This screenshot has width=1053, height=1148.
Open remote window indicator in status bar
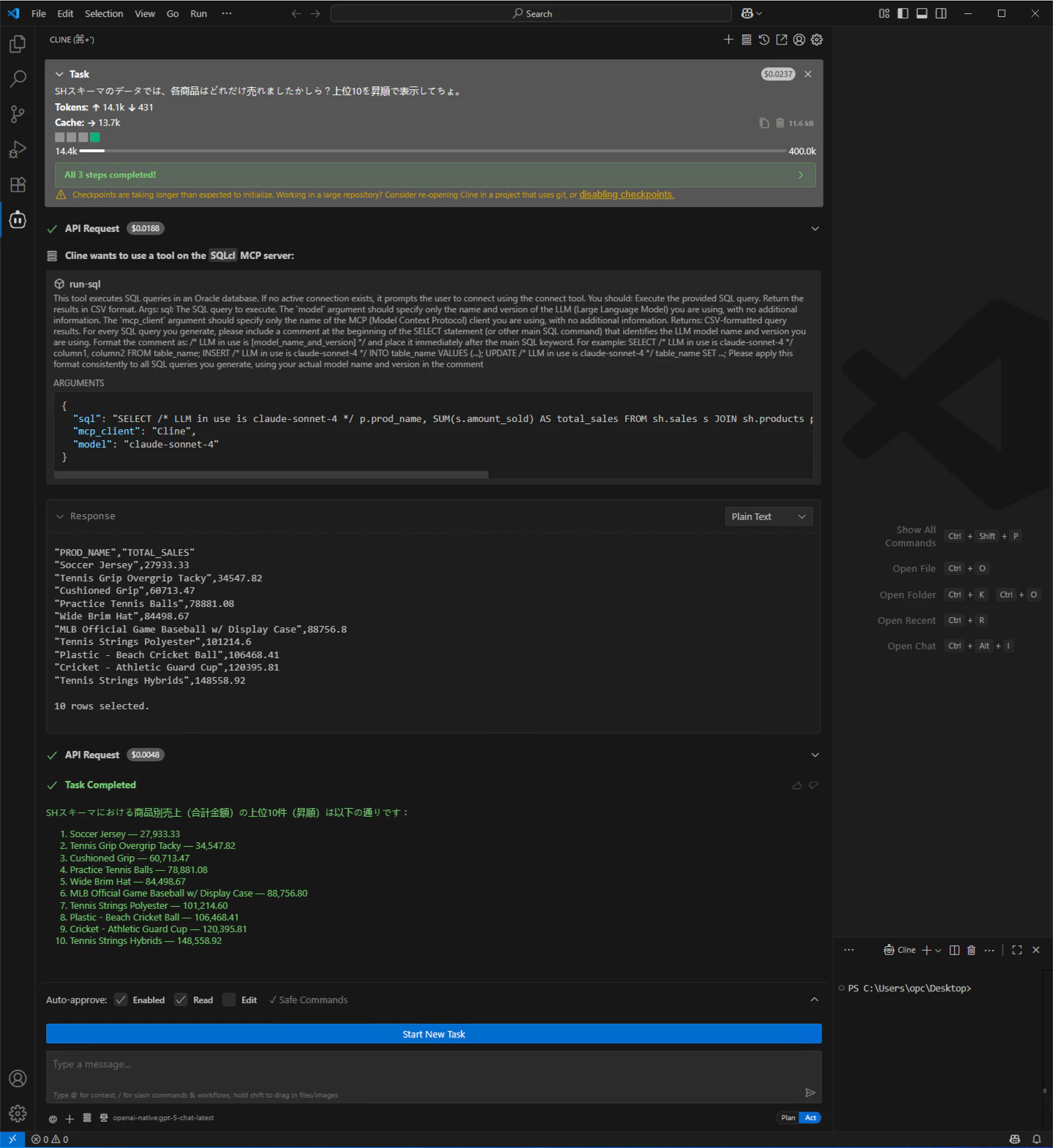[12, 1139]
